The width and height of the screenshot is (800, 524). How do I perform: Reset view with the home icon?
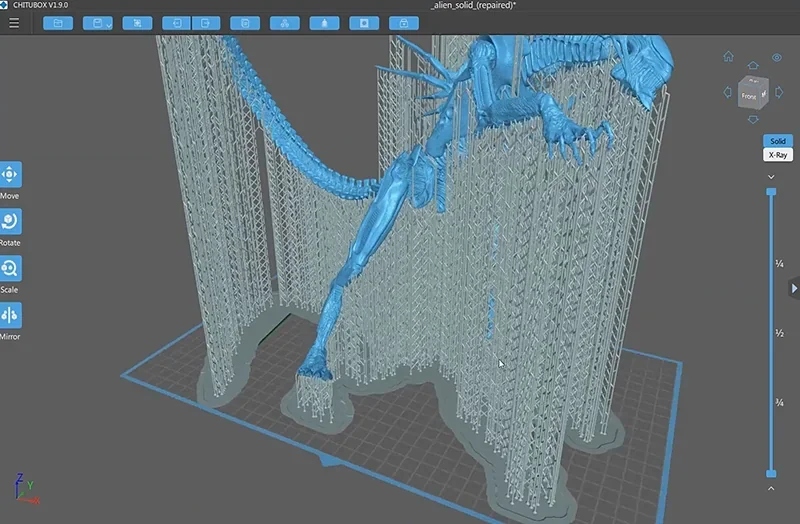point(729,56)
